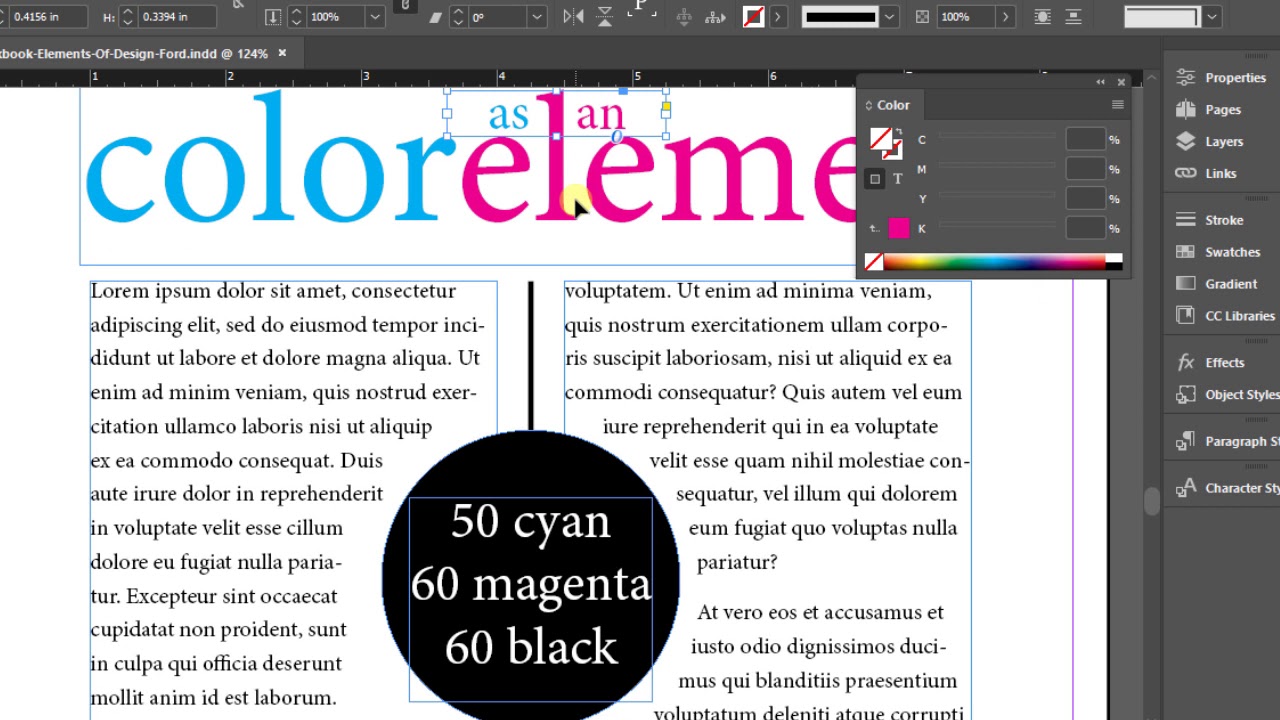This screenshot has width=1280, height=720.
Task: Close the document tab
Action: coord(282,53)
